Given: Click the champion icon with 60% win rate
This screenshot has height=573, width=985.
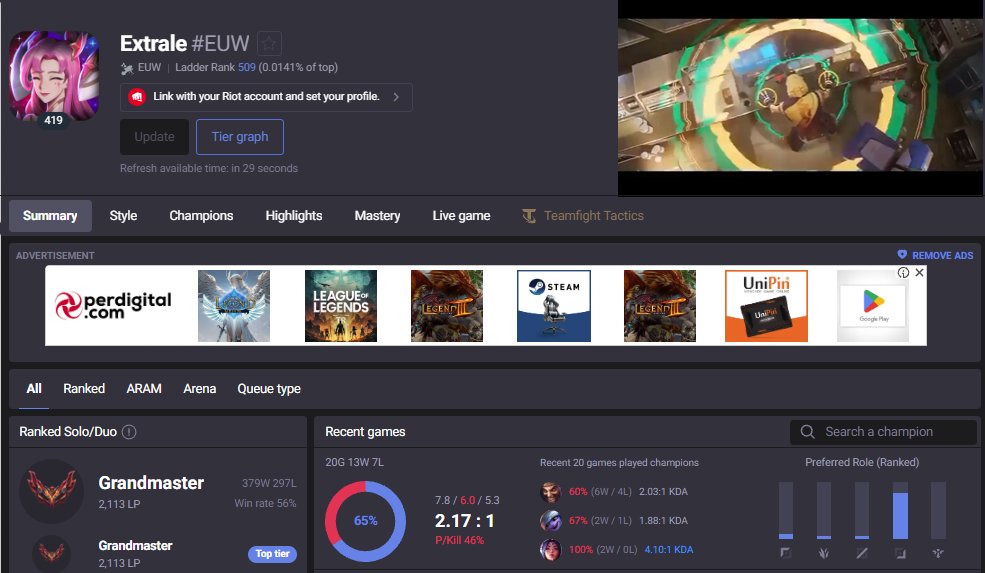Looking at the screenshot, I should 550,491.
